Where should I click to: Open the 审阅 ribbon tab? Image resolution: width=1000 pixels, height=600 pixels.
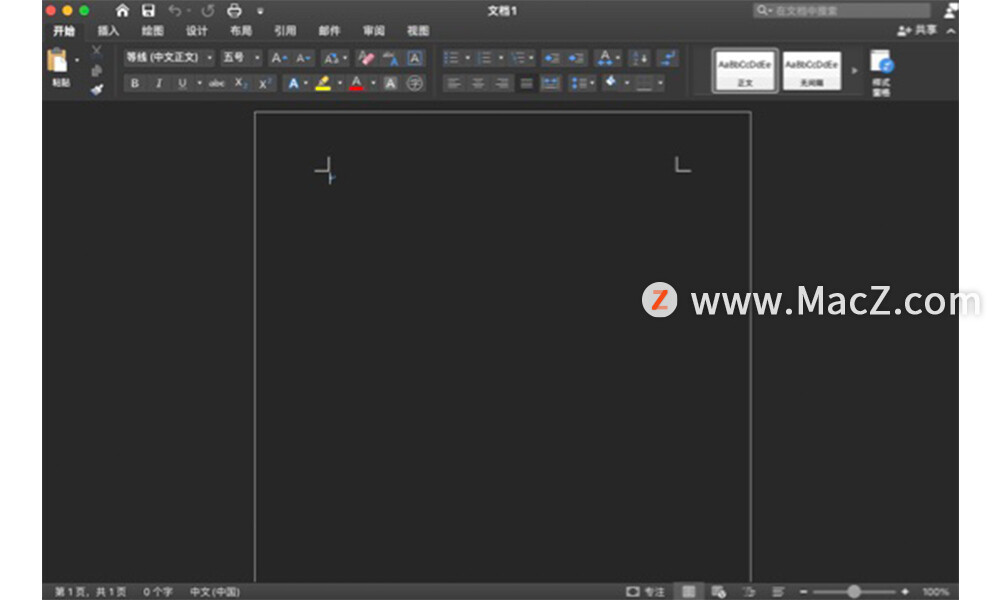click(374, 31)
